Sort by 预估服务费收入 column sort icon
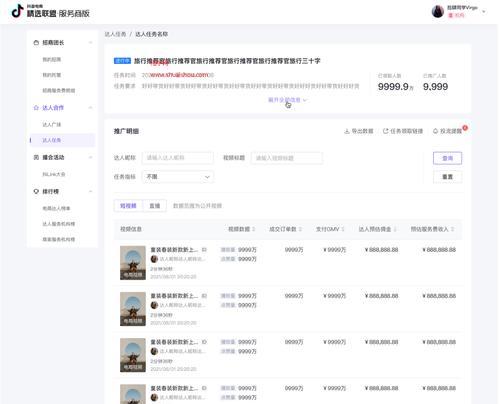 point(453,229)
